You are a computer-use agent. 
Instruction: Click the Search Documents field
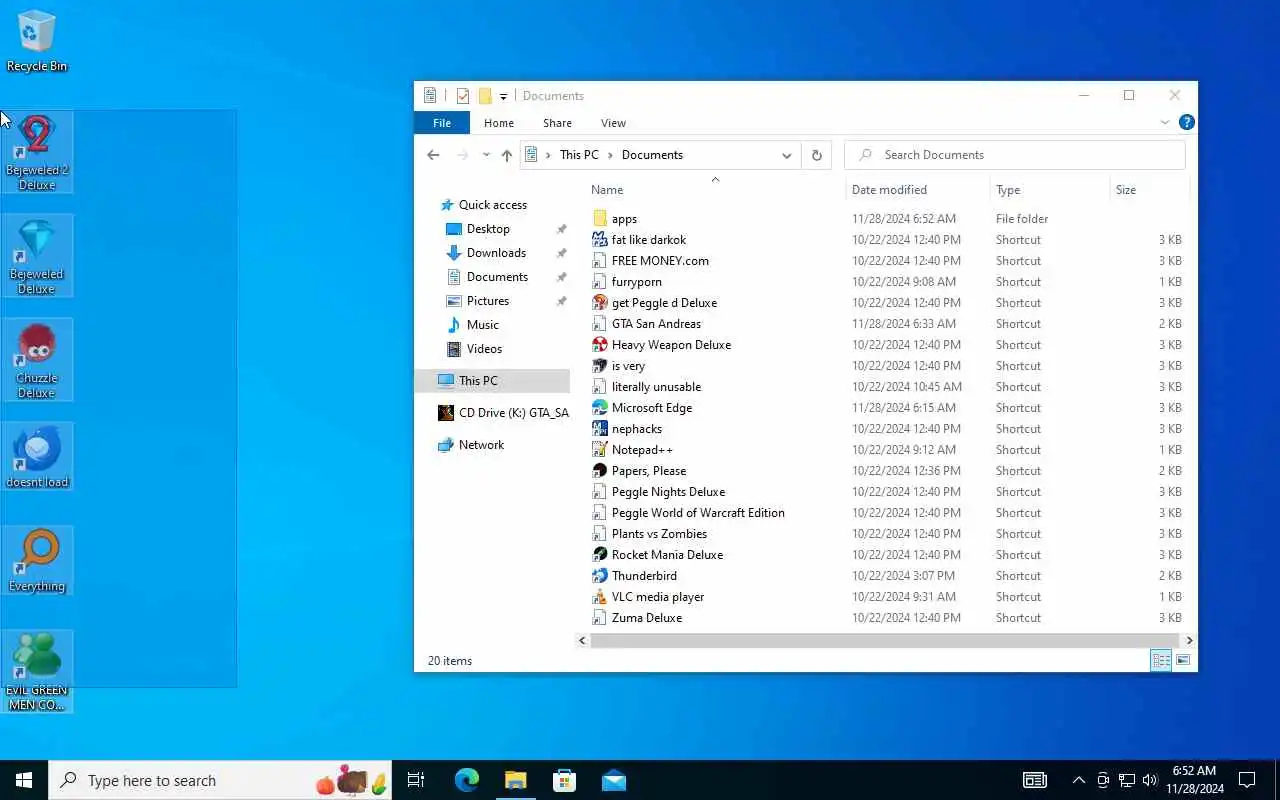click(x=1015, y=155)
